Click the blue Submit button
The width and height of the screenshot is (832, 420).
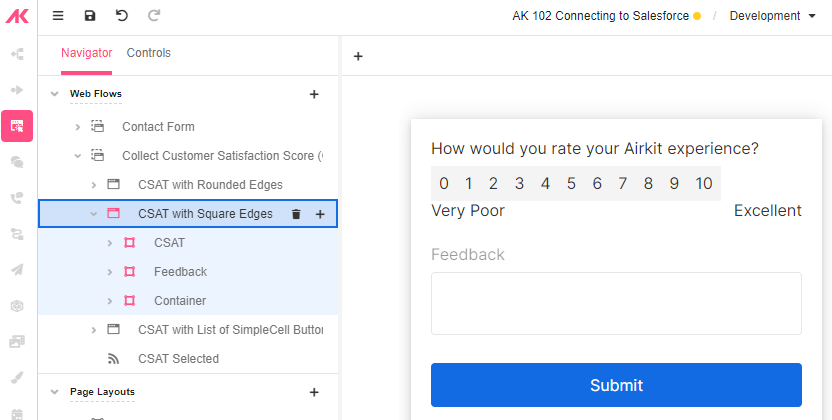tap(616, 385)
